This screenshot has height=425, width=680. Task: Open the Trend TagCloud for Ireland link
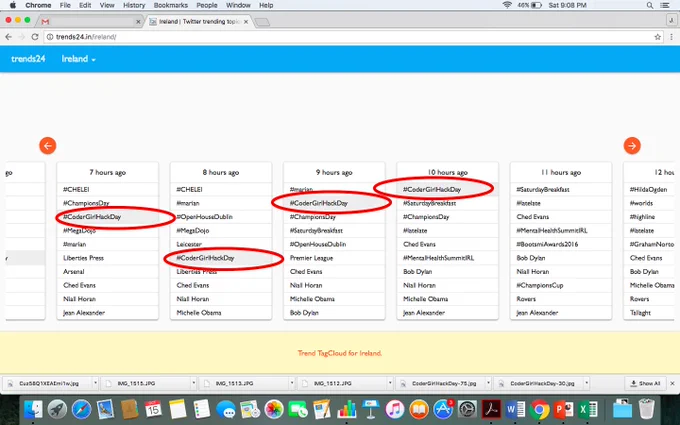point(340,353)
